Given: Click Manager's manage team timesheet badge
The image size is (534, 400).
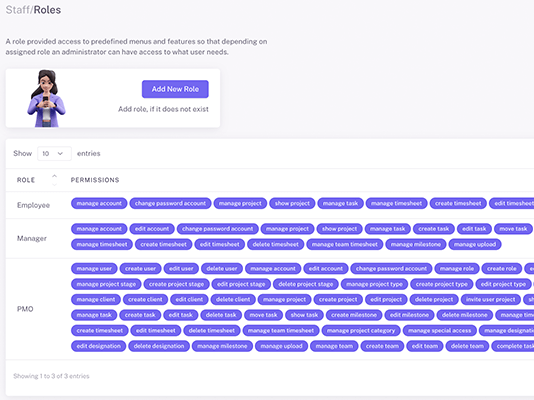Looking at the screenshot, I should click(345, 244).
